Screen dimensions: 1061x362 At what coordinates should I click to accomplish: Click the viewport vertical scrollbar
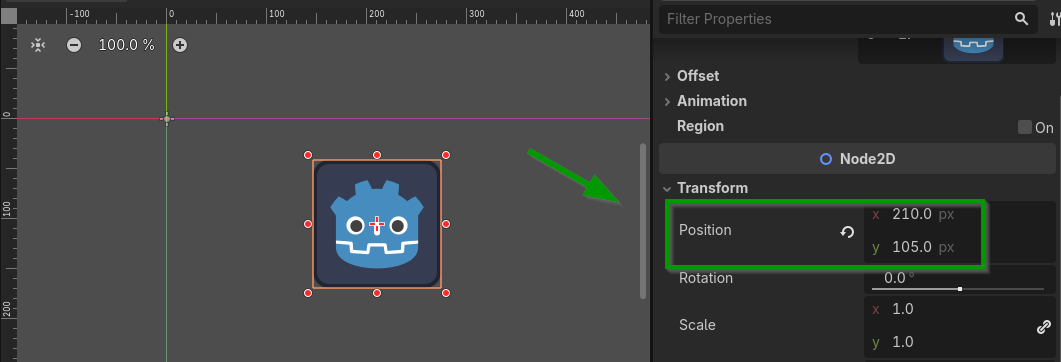643,221
